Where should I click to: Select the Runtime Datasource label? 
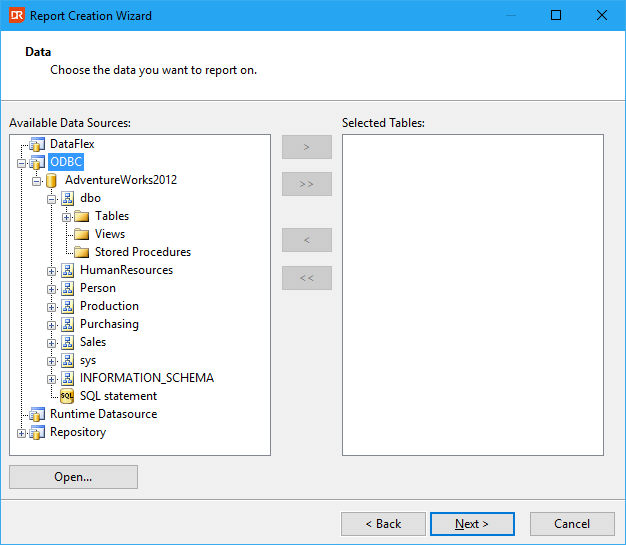pos(103,414)
